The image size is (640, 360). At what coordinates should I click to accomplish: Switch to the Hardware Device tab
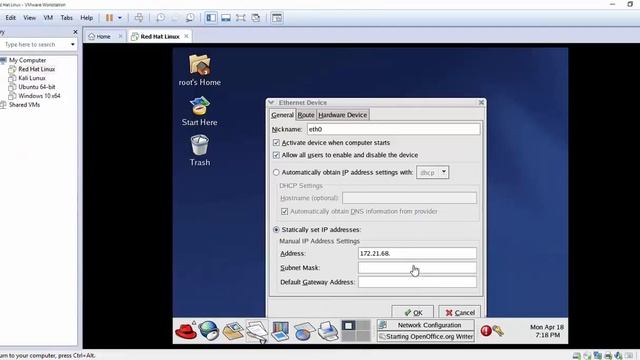(x=342, y=115)
